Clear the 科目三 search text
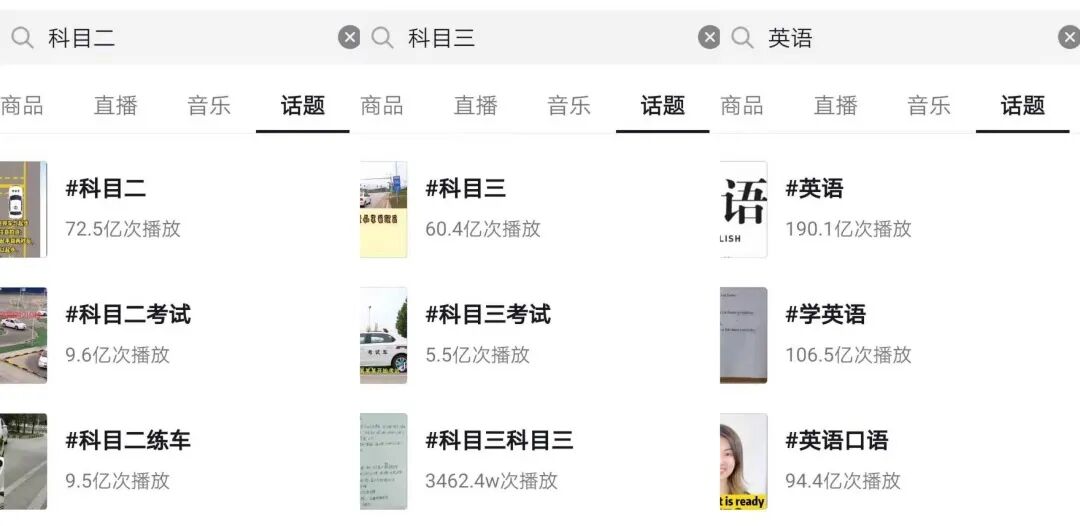The image size is (1080, 526). coord(709,37)
